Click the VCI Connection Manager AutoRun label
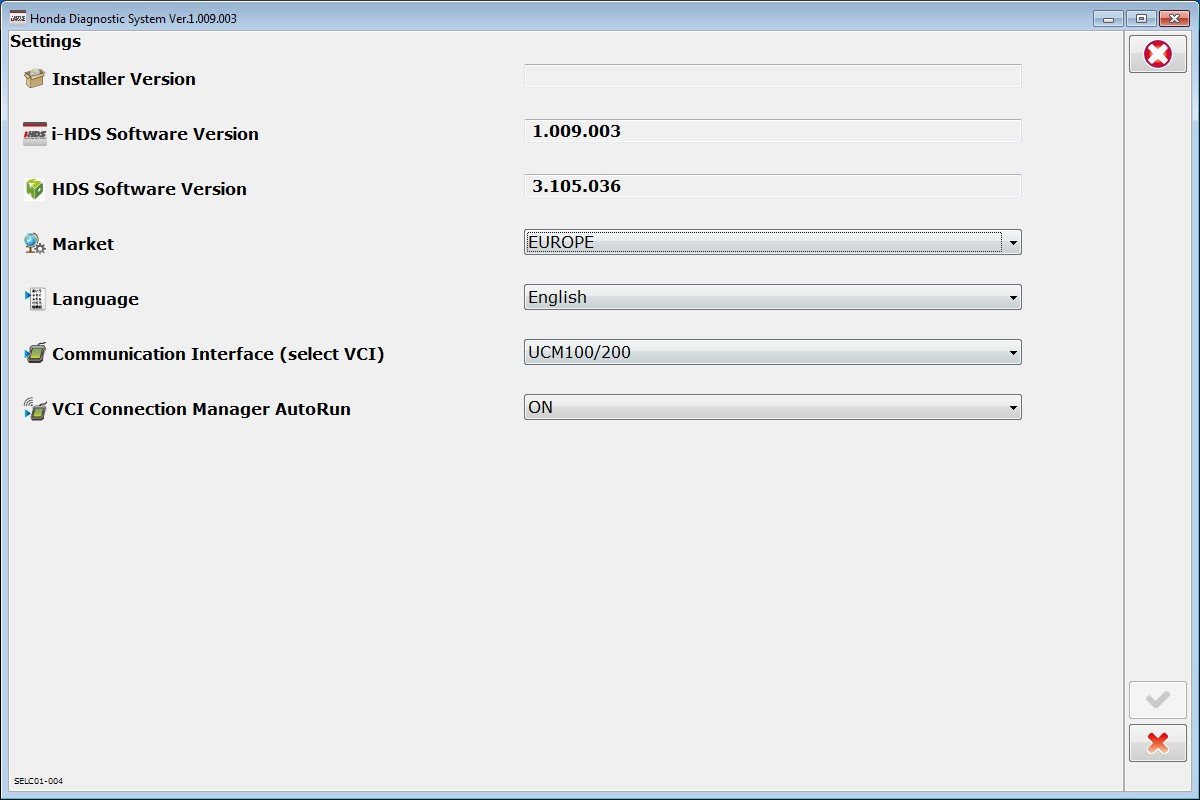This screenshot has height=800, width=1200. click(x=201, y=409)
